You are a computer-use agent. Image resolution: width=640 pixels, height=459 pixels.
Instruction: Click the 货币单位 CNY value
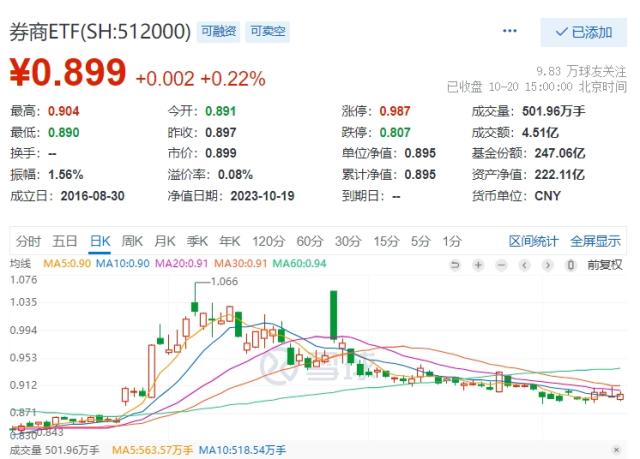547,196
